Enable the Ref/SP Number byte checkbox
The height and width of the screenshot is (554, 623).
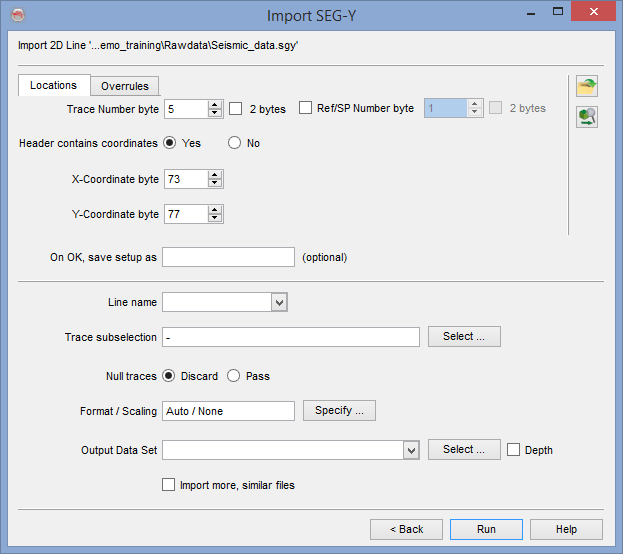tap(306, 108)
